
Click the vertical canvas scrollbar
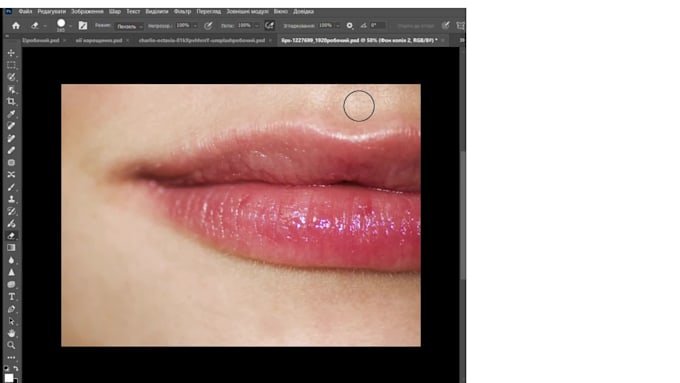[463, 215]
